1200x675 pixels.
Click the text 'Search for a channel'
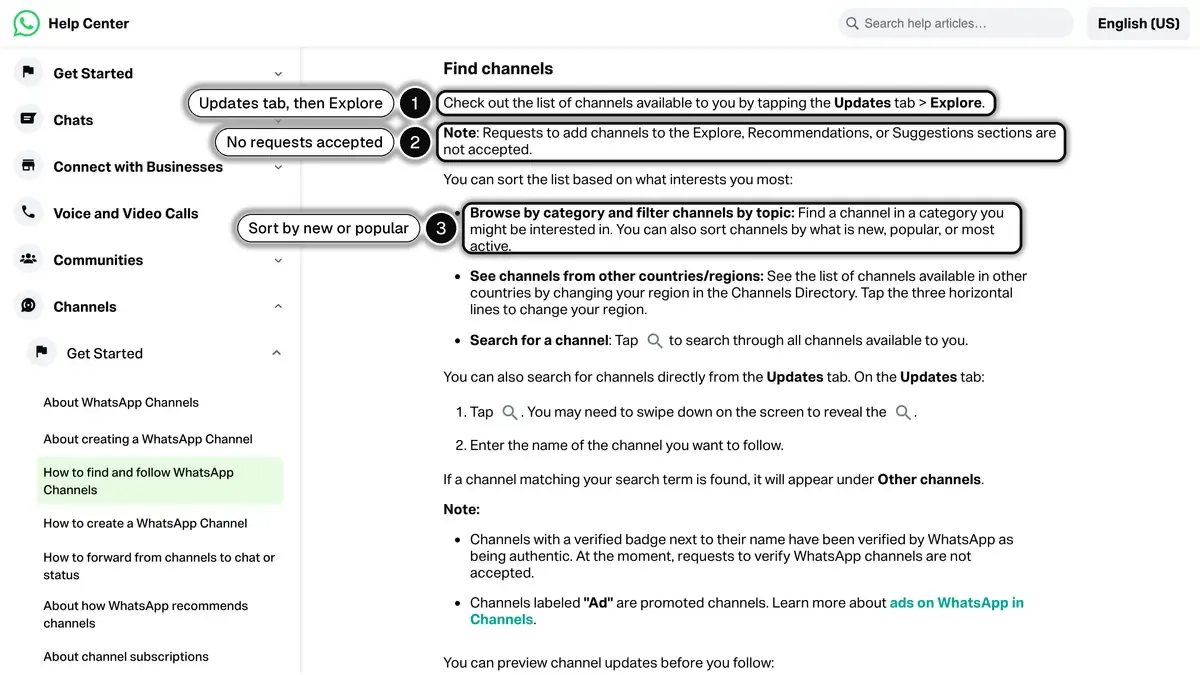coord(539,340)
